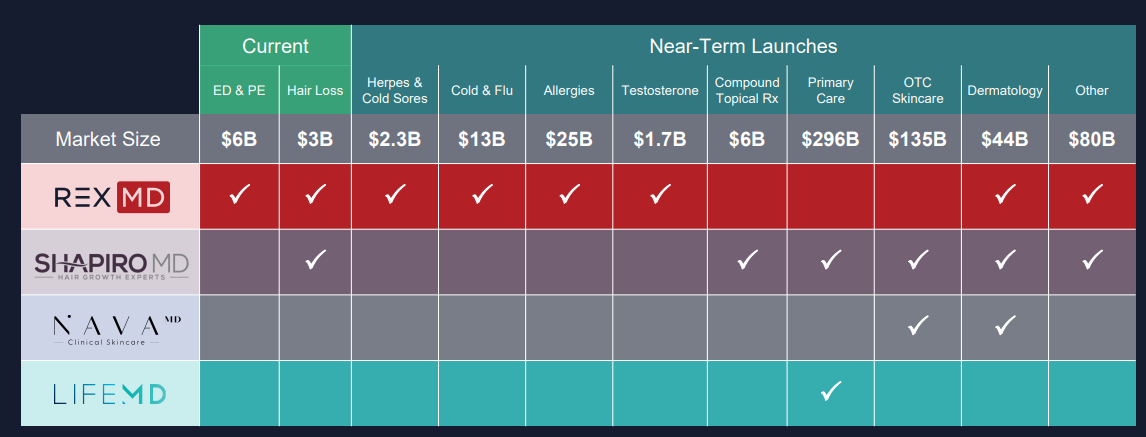
Task: Click the Herpes & Cold Sores column header
Action: point(394,90)
